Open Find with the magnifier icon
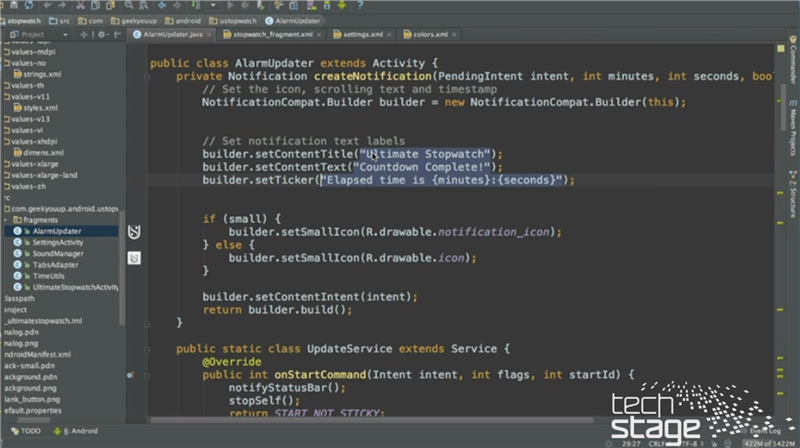The width and height of the screenshot is (800, 448). point(129,5)
